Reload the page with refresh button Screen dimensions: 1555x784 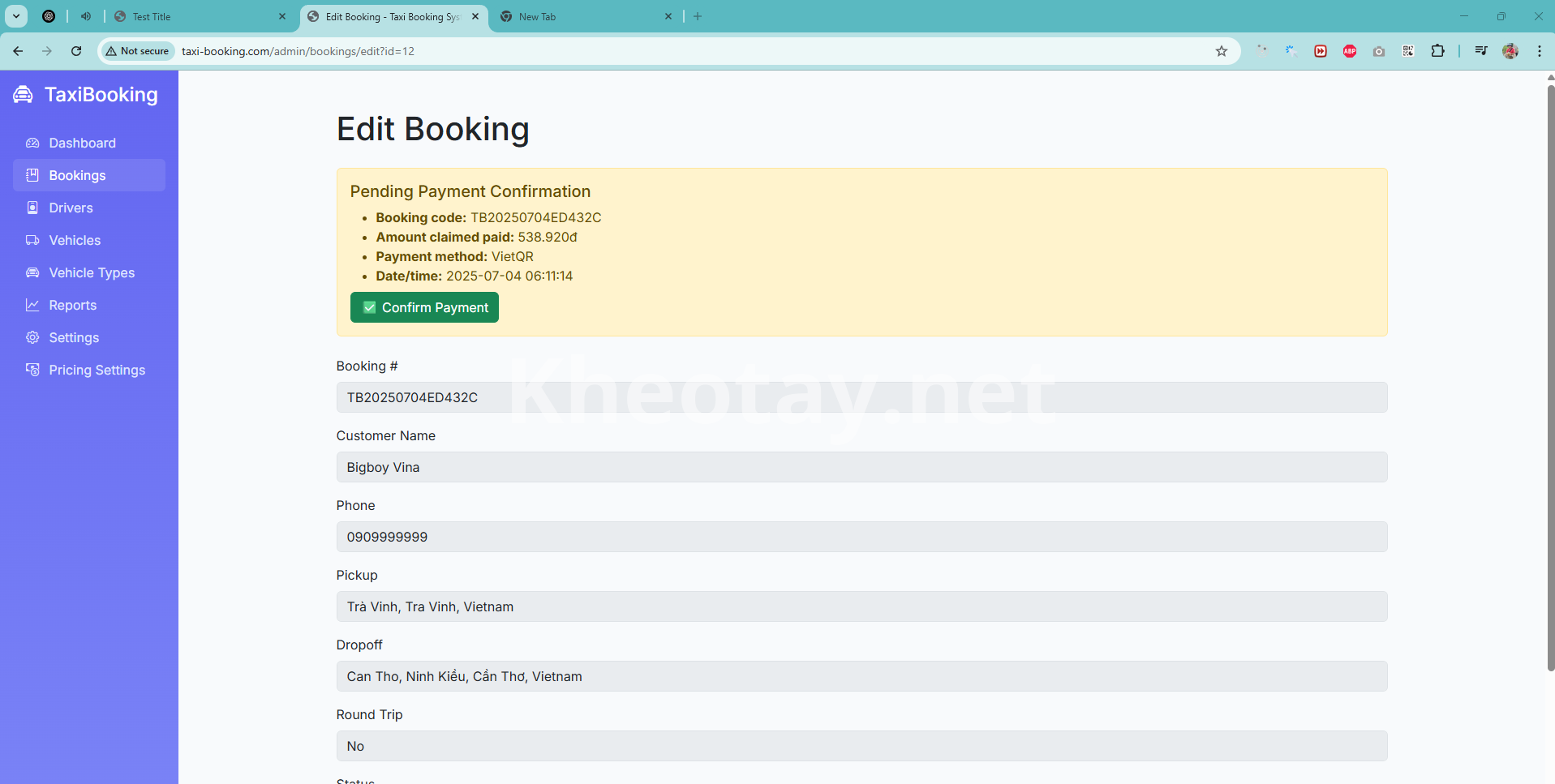coord(76,51)
